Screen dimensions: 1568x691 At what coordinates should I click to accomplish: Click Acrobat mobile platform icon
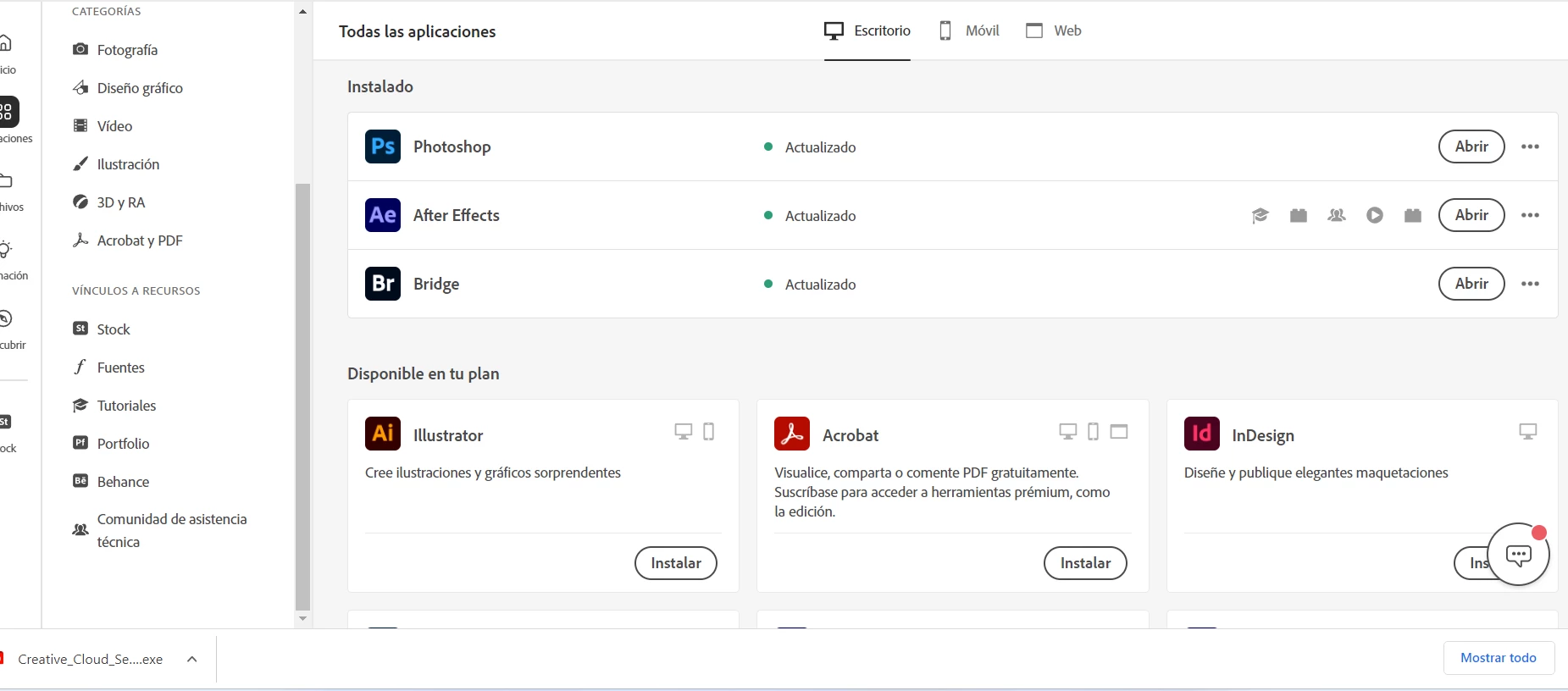tap(1094, 432)
